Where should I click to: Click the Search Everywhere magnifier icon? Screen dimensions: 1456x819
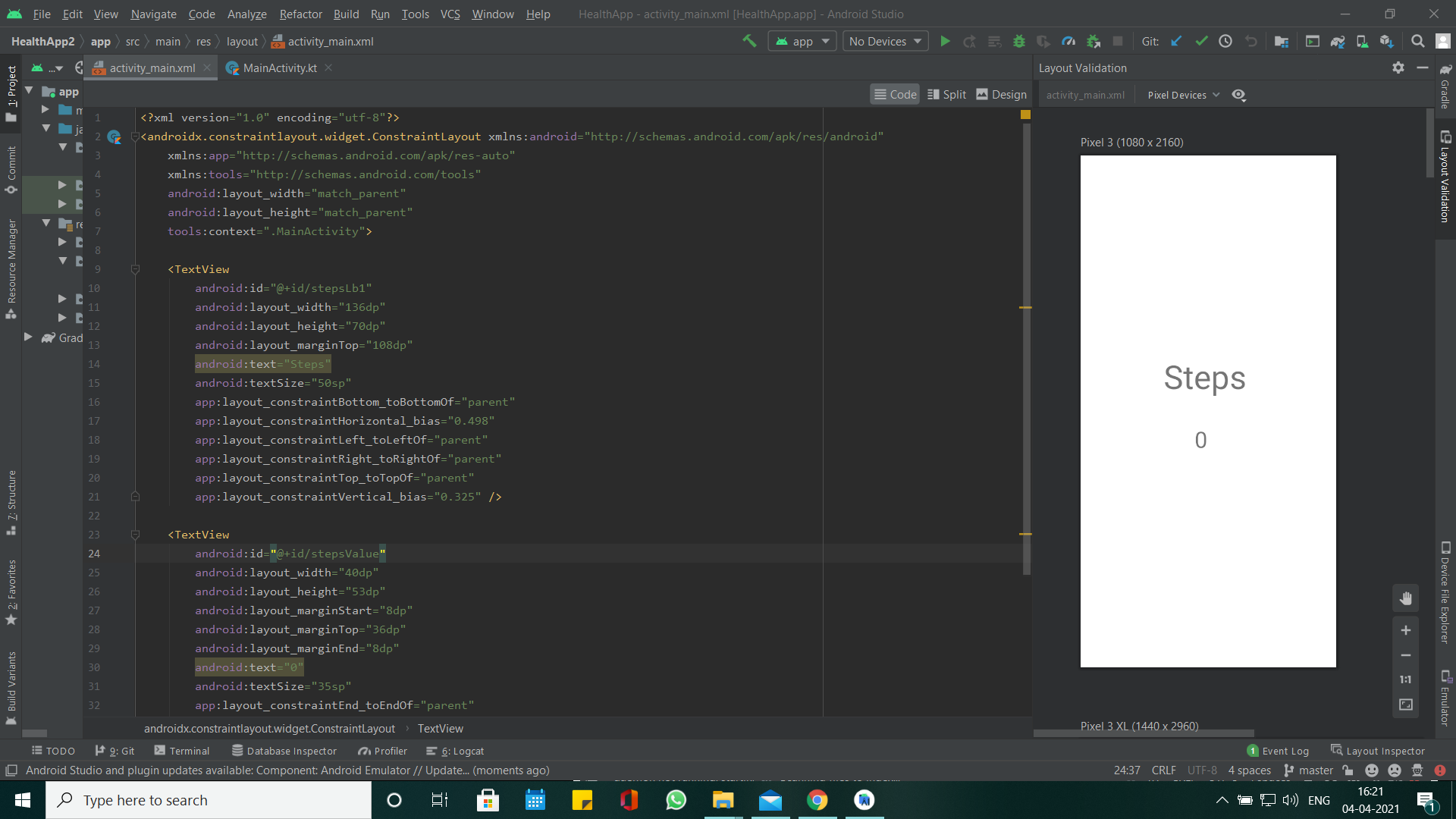[x=1417, y=41]
